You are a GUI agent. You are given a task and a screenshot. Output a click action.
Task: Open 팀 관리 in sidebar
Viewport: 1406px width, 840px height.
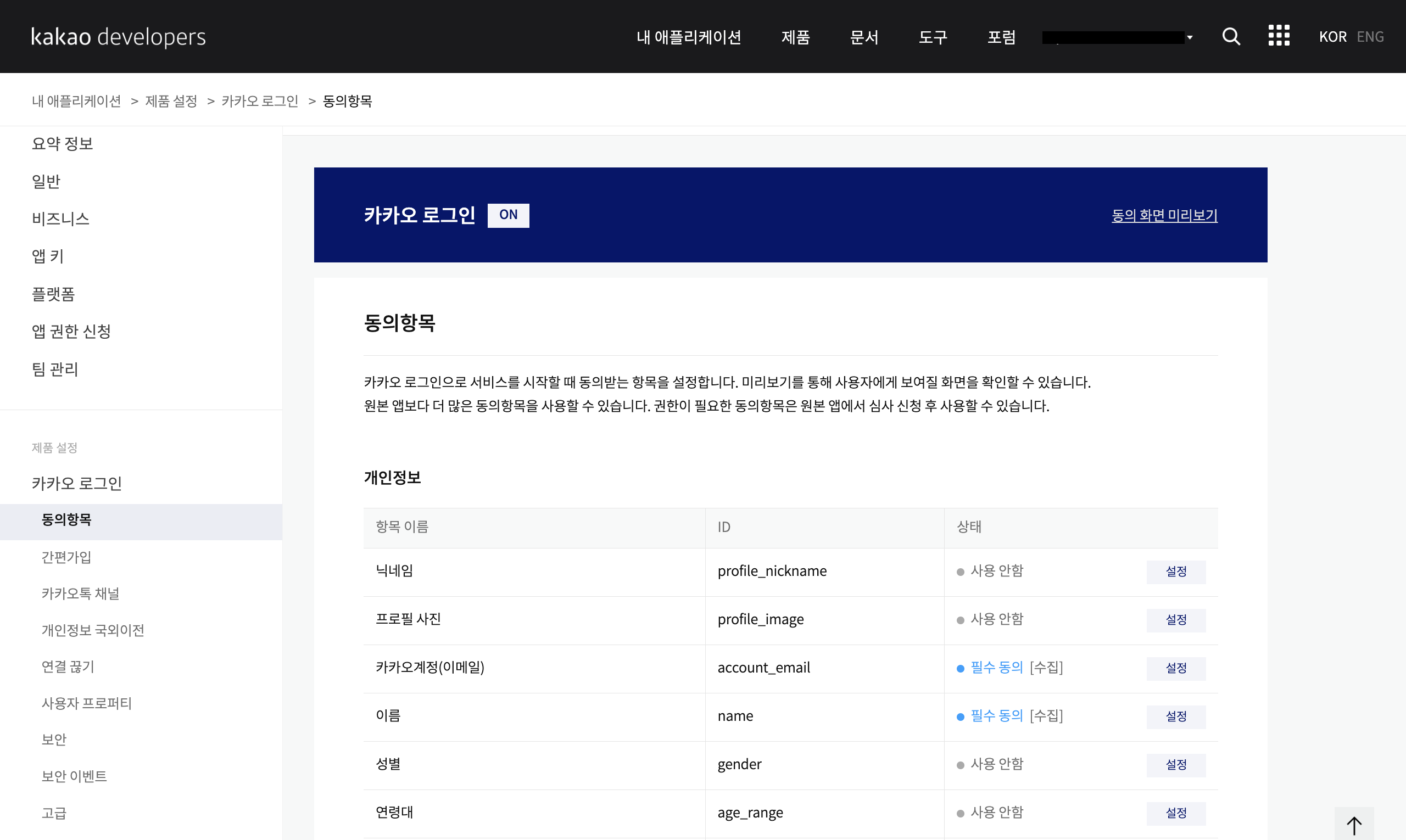click(x=55, y=369)
